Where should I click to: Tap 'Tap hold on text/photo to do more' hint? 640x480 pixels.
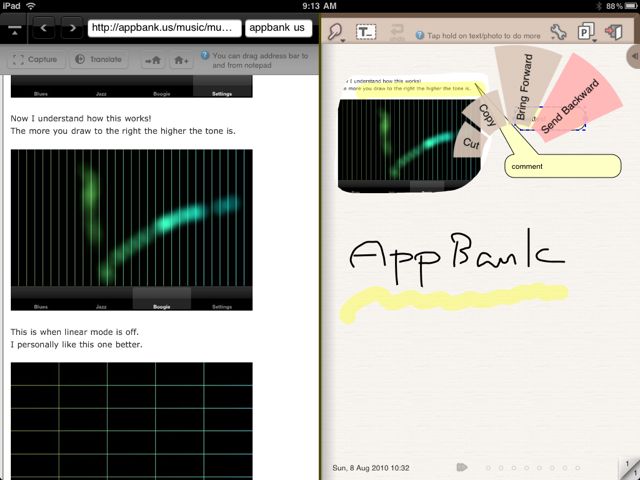pos(484,36)
